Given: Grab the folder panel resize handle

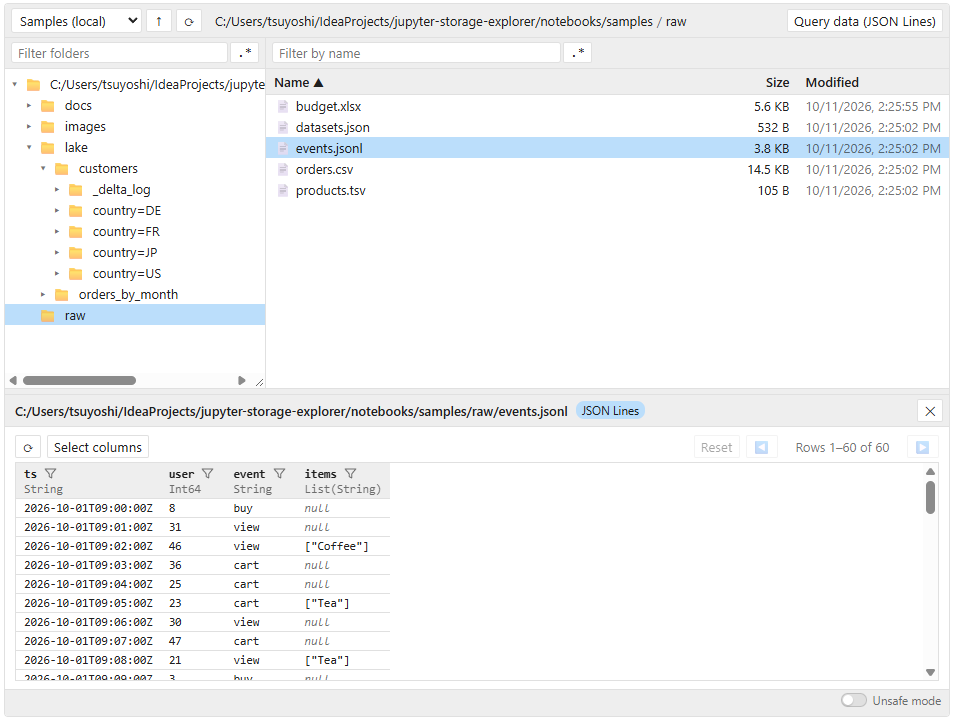Looking at the screenshot, I should pos(260,382).
